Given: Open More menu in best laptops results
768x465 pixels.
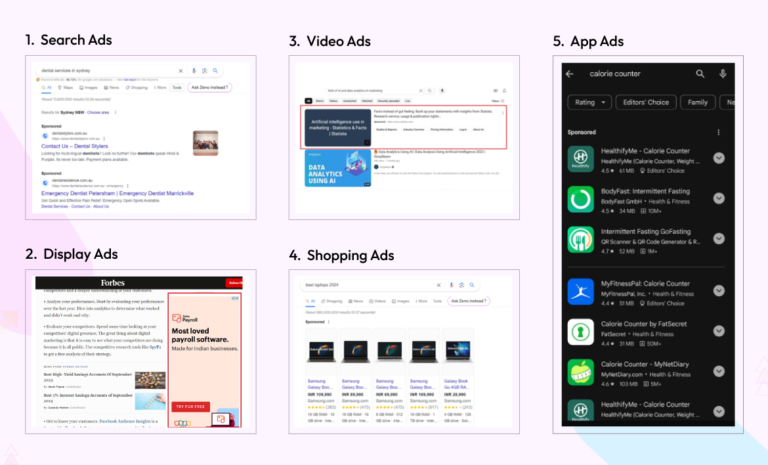Looking at the screenshot, I should [x=421, y=301].
